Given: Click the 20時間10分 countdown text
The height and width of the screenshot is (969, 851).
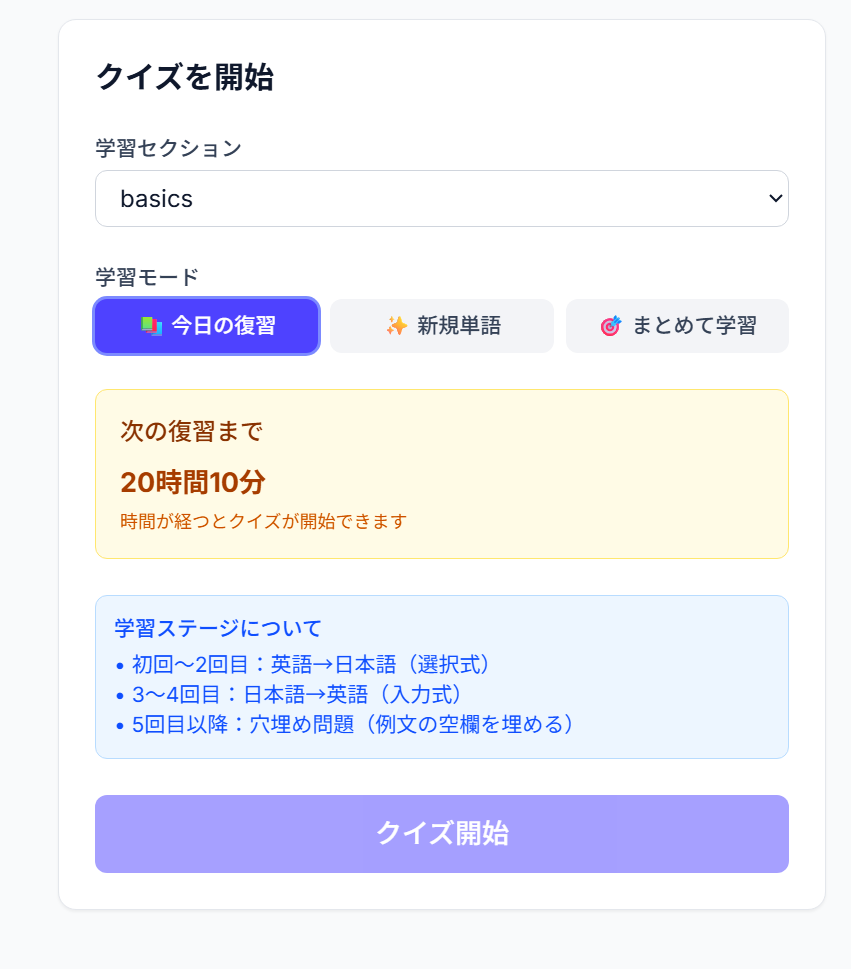Looking at the screenshot, I should 193,482.
